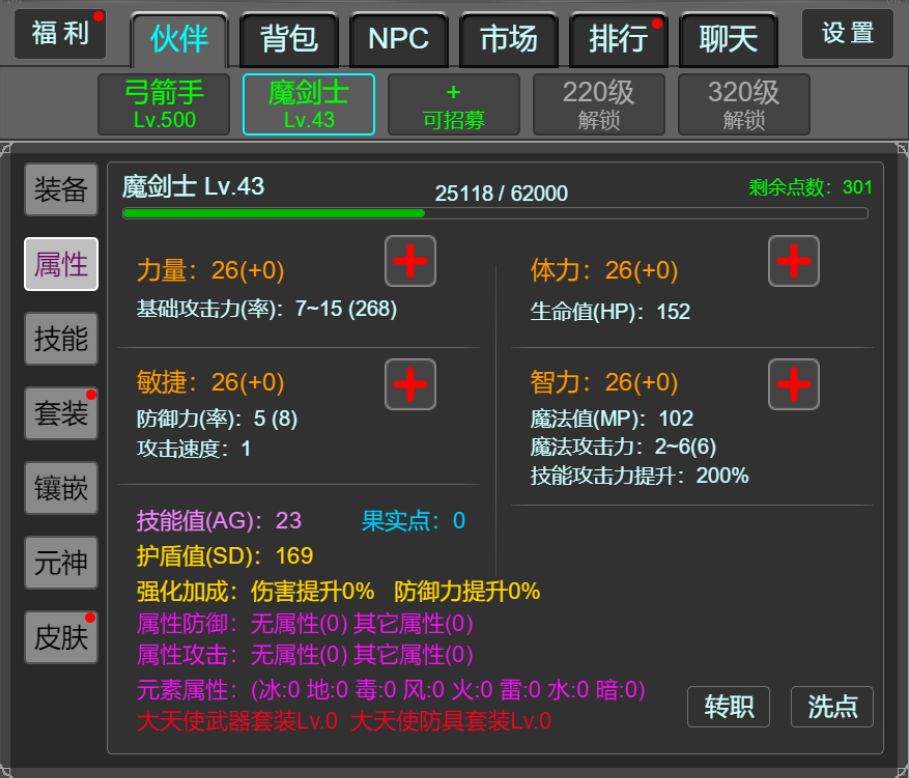This screenshot has width=909, height=778.
Task: Click the 强化加成 damage bonus line
Action: tap(338, 592)
